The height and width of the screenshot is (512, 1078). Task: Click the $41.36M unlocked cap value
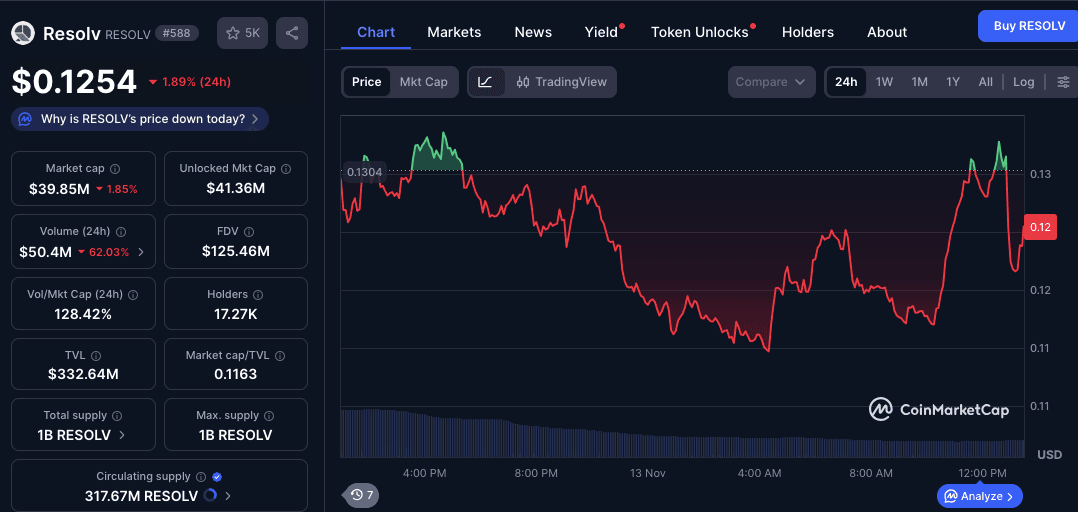[236, 188]
